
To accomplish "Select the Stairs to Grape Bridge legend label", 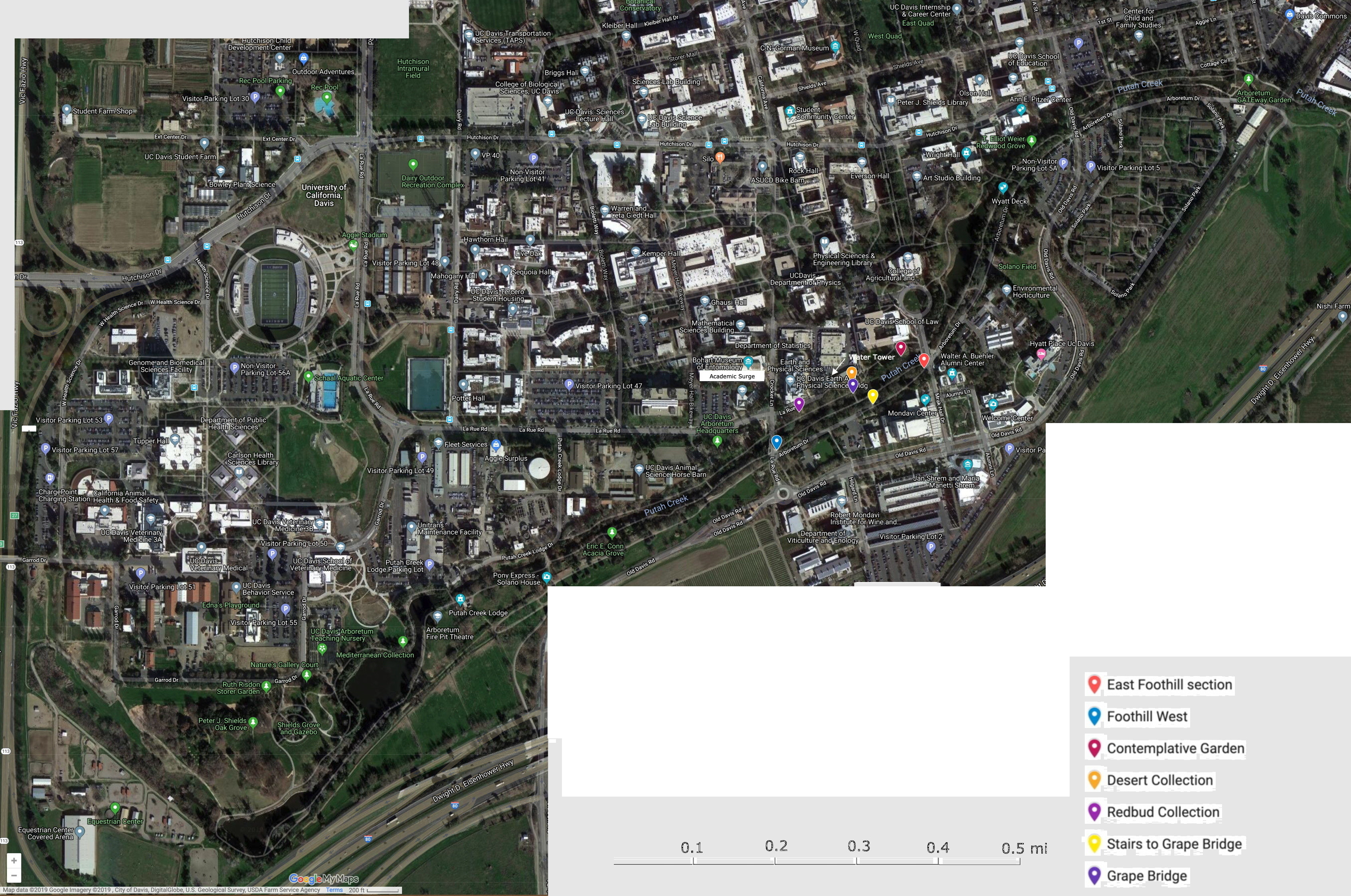I will tap(1175, 844).
